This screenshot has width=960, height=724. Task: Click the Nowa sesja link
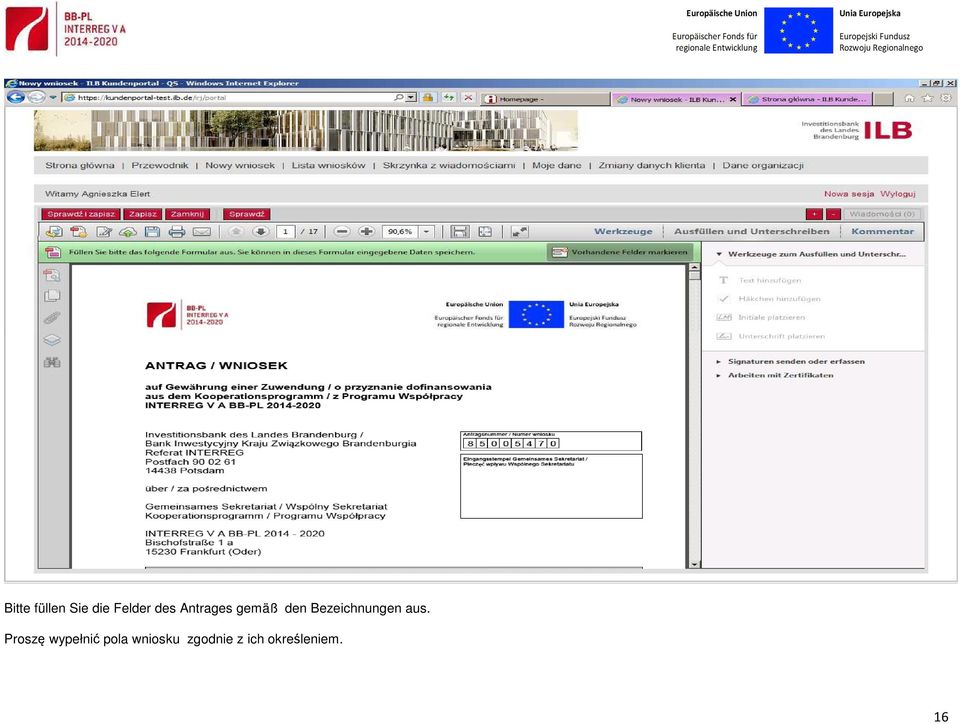[849, 193]
